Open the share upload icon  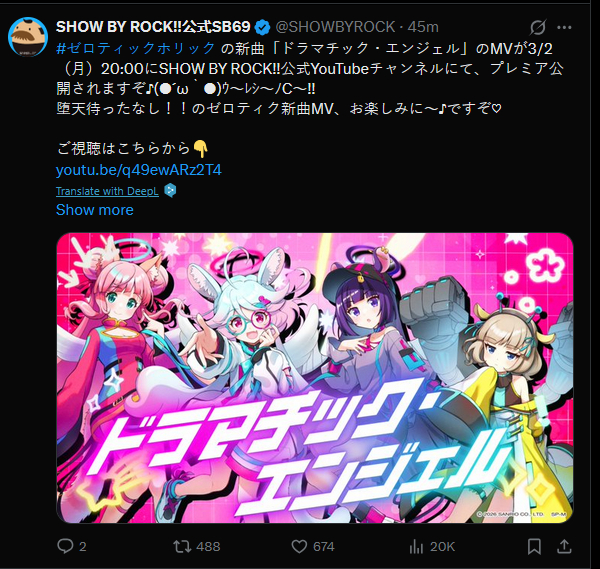[564, 546]
